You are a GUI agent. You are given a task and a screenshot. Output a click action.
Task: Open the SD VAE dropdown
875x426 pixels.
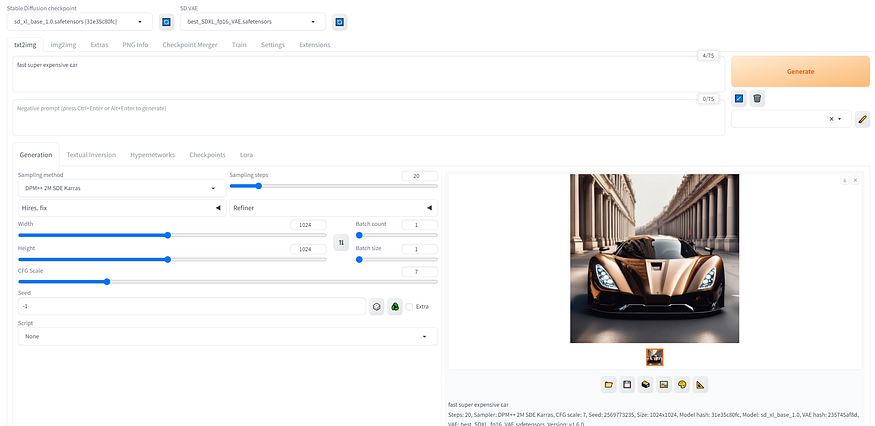click(x=253, y=22)
